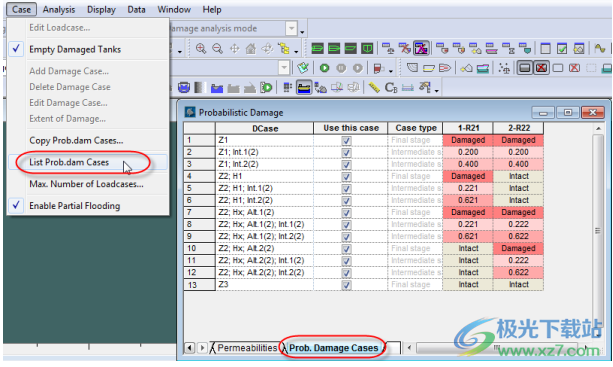
Task: Click the Zoom In magnifier icon
Action: (201, 48)
